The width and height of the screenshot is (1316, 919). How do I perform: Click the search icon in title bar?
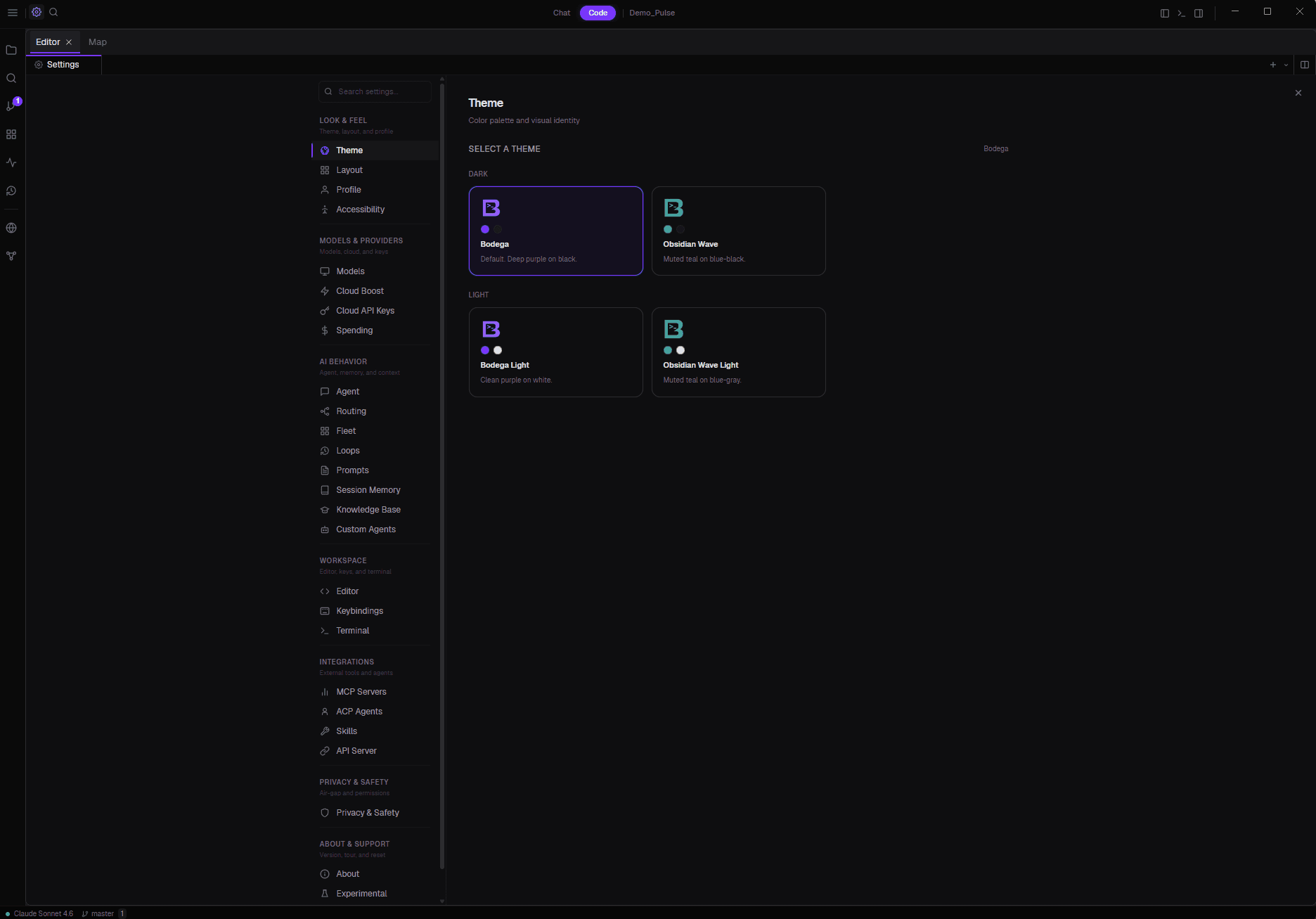pos(53,13)
